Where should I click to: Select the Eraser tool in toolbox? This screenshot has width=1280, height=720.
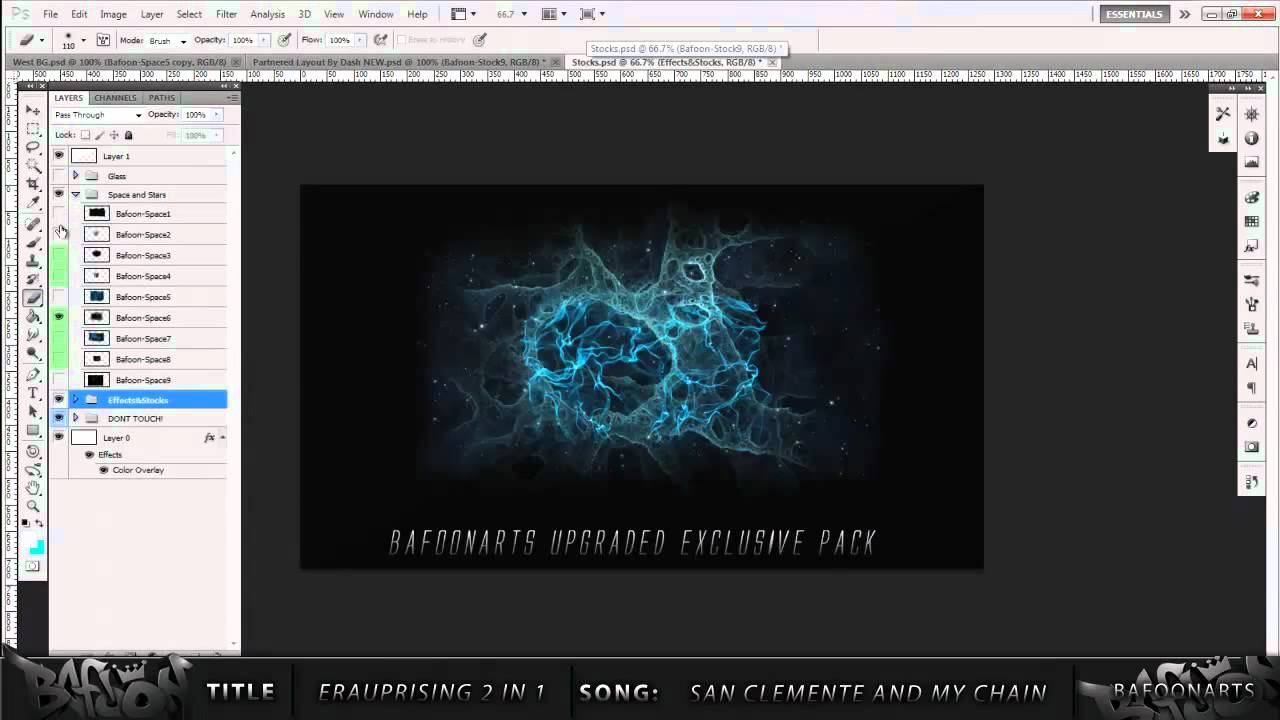coord(33,298)
